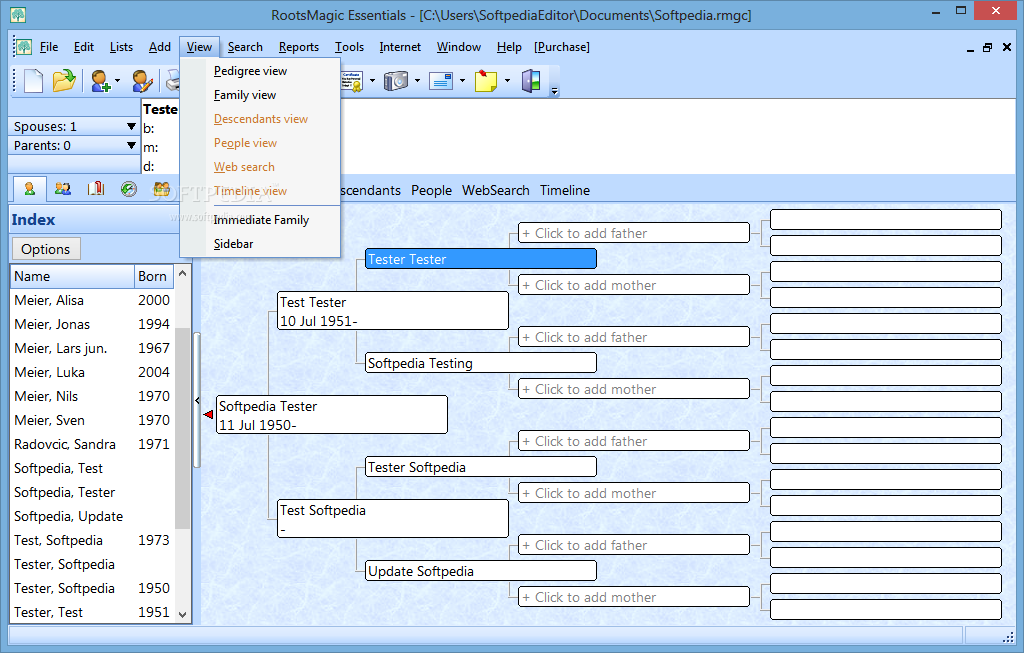This screenshot has height=653, width=1024.
Task: Open the Reports menu
Action: pyautogui.click(x=298, y=47)
